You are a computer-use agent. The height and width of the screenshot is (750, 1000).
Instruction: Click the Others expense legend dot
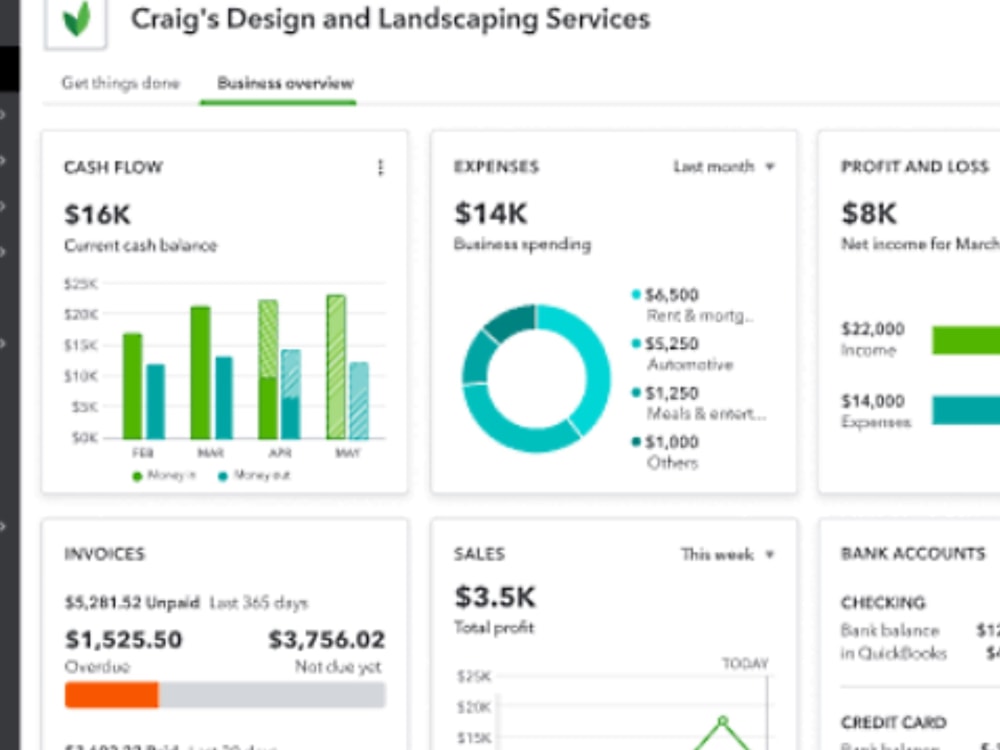(634, 441)
